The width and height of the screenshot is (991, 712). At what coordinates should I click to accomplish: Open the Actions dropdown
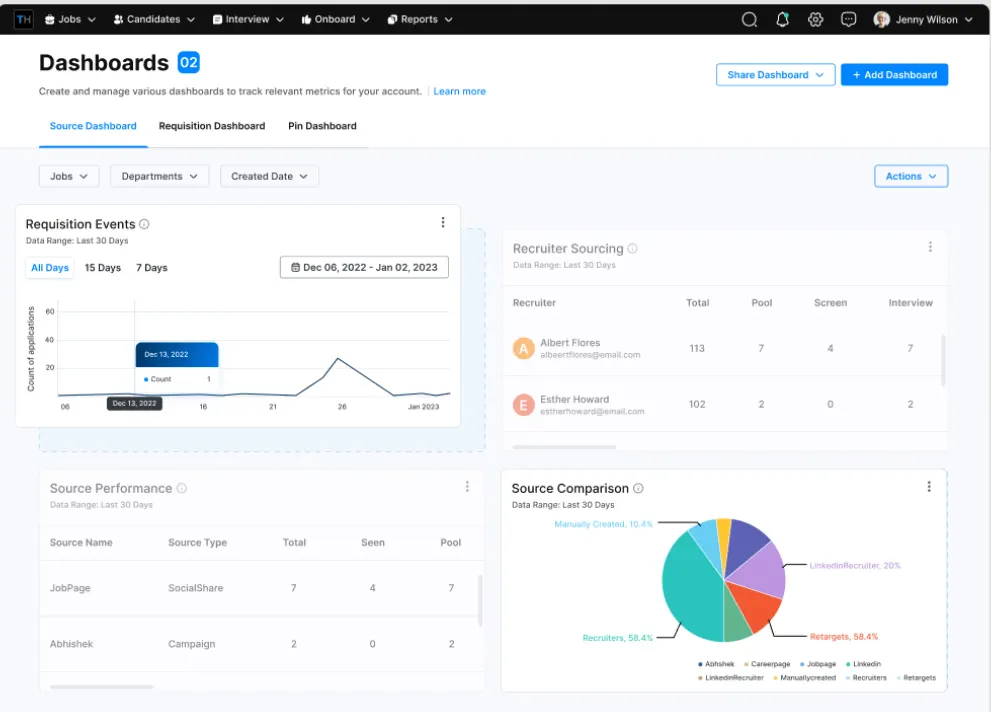click(911, 176)
